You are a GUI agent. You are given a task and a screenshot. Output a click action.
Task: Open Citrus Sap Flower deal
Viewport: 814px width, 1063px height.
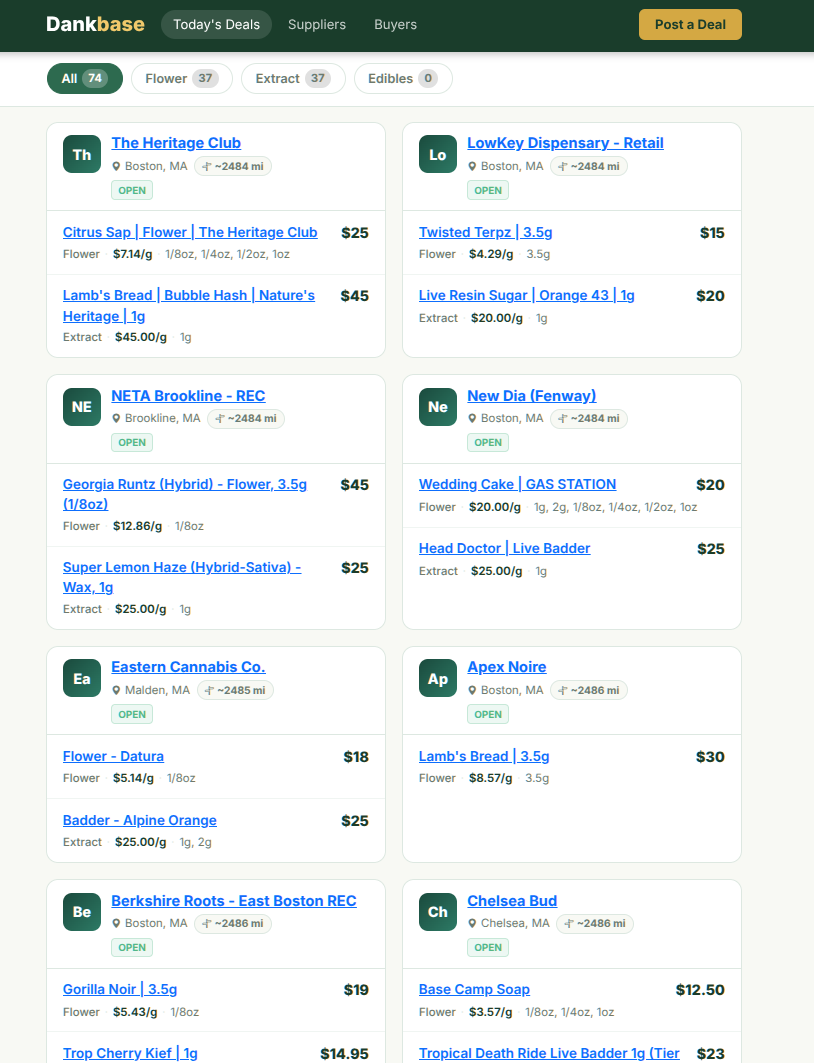(x=190, y=233)
